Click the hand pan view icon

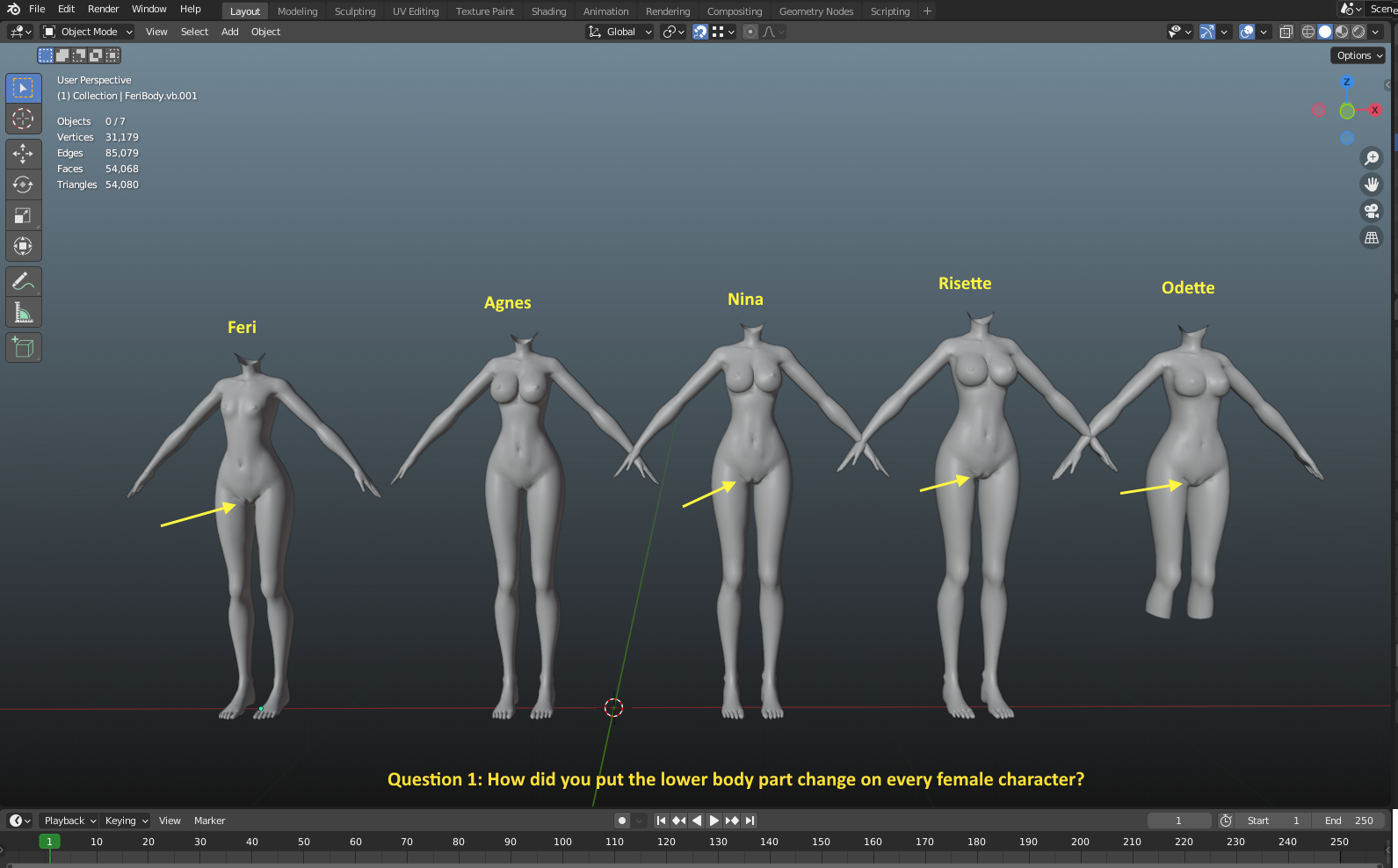(x=1372, y=184)
